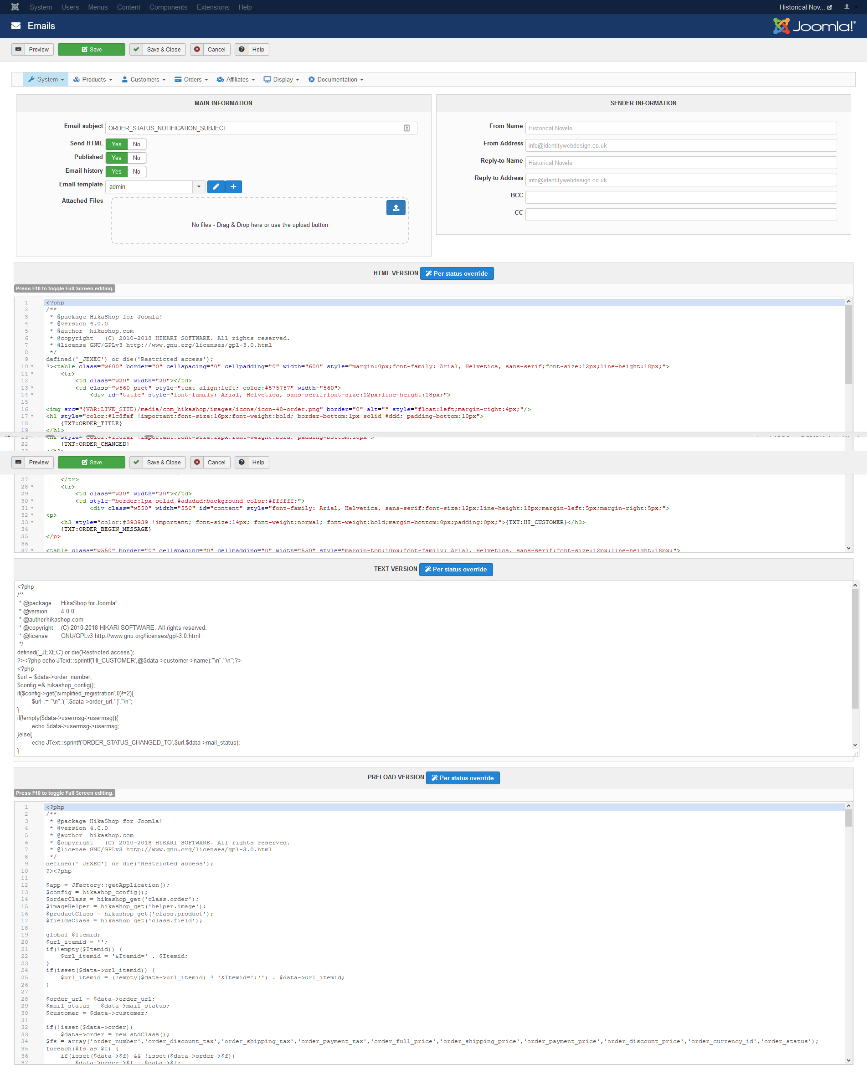Screen dimensions: 867x1080
Task: Click line 1 in Preload version editor
Action: click(445, 807)
